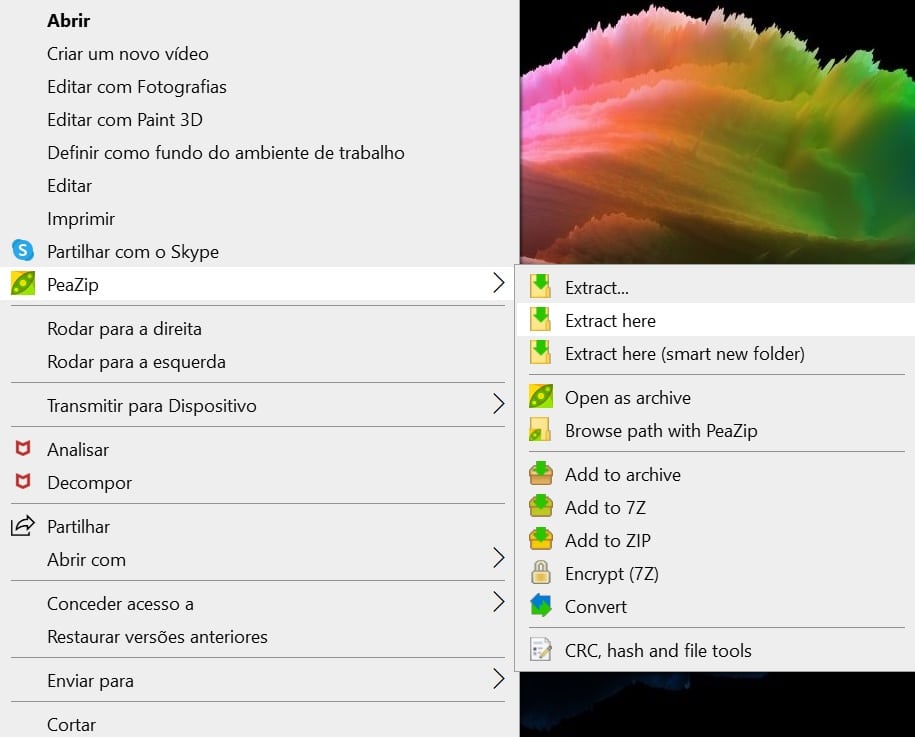The image size is (915, 737).
Task: Open CRC, hash and file tools
Action: click(x=658, y=651)
